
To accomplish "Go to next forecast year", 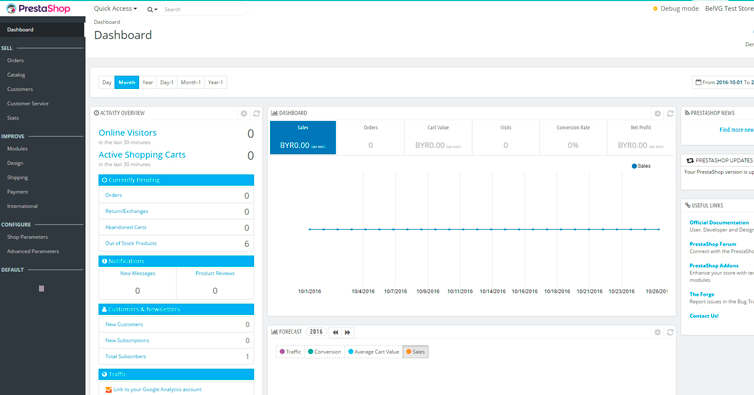I will [x=348, y=332].
